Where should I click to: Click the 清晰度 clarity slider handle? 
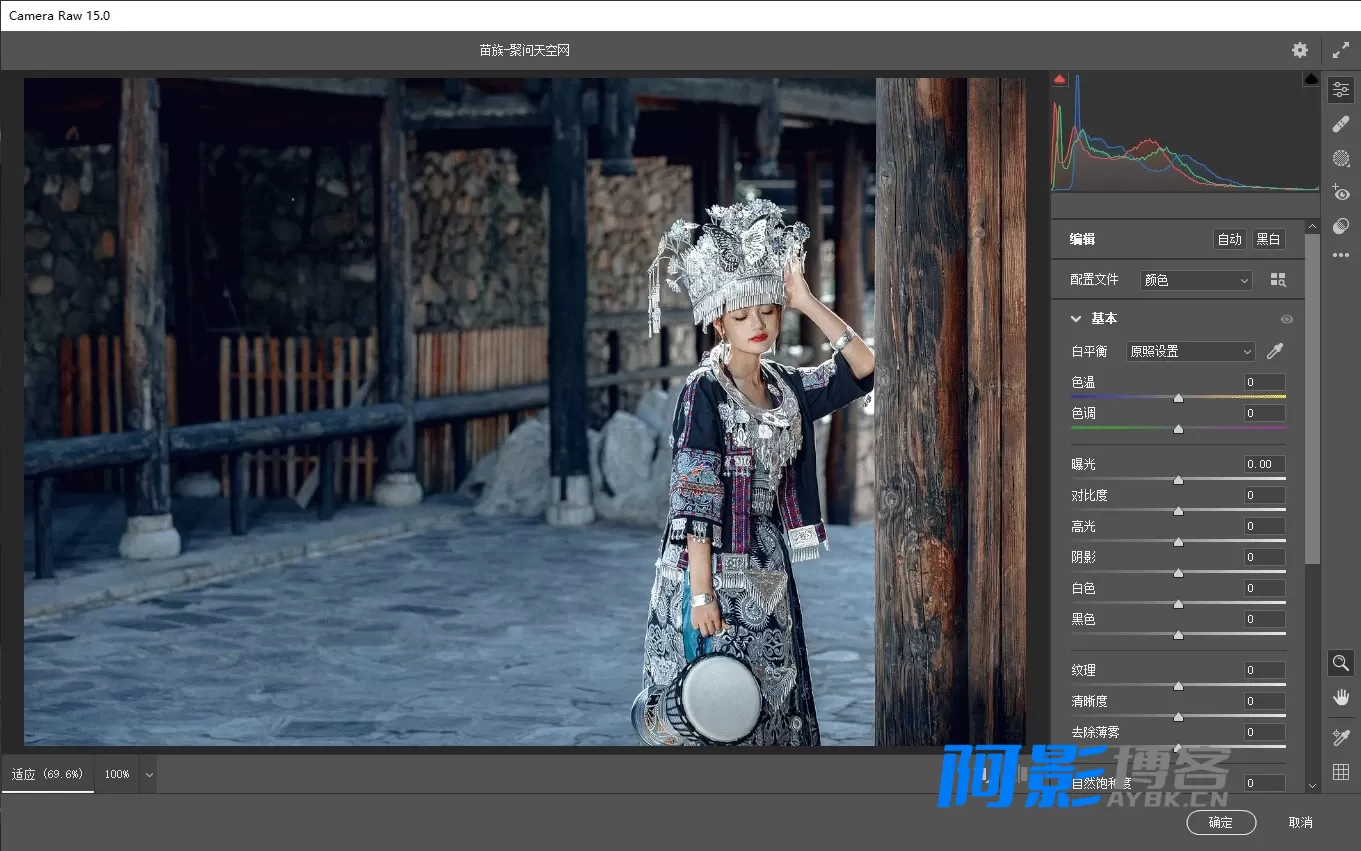point(1178,717)
